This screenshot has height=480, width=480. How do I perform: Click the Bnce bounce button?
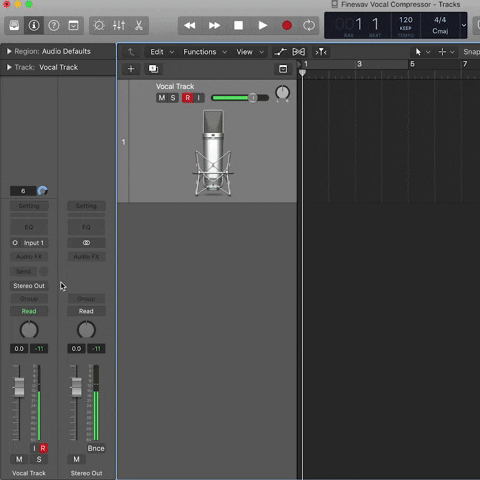[x=96, y=449]
